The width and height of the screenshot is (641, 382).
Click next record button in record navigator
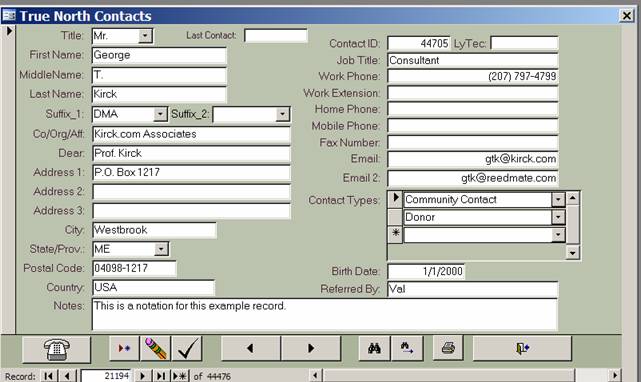pyautogui.click(x=143, y=376)
